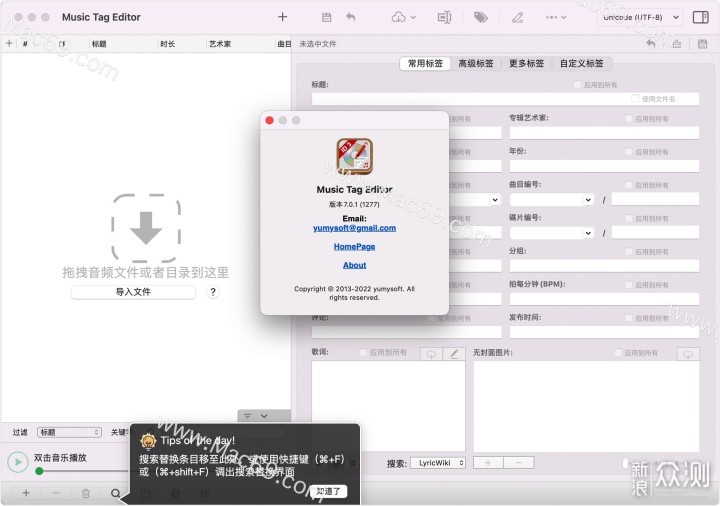Image resolution: width=720 pixels, height=506 pixels.
Task: Click the minus icon in bottom-left toolbar
Action: (x=56, y=493)
